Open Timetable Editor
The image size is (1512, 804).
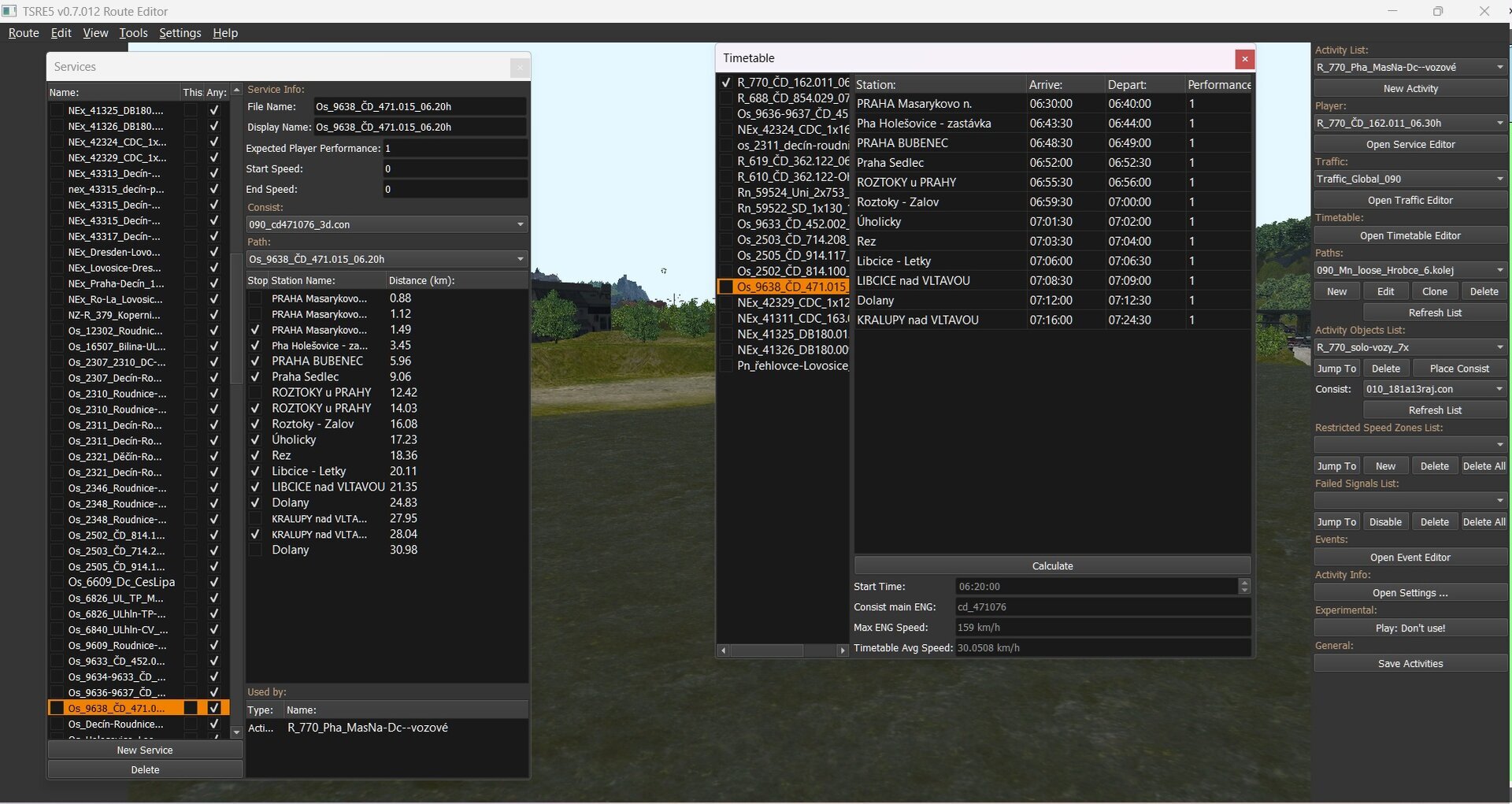pyautogui.click(x=1410, y=236)
